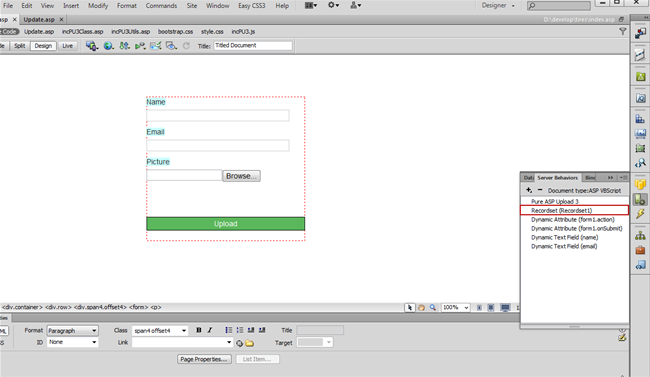
Task: Open the Site person icon menu
Action: tap(356, 5)
